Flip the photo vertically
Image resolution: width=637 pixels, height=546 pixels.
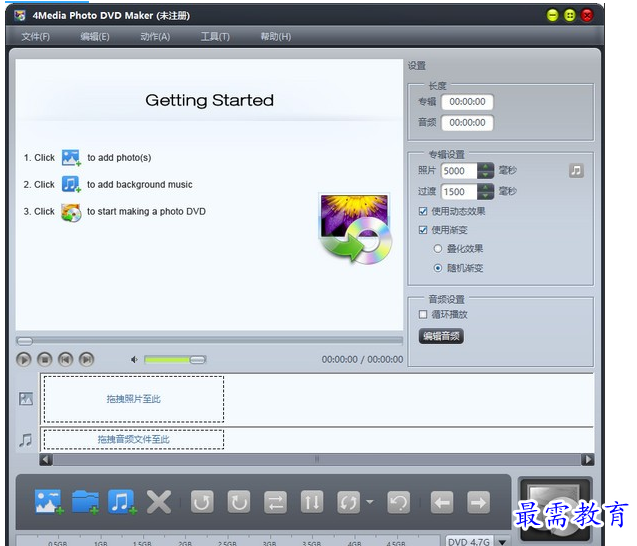point(312,503)
